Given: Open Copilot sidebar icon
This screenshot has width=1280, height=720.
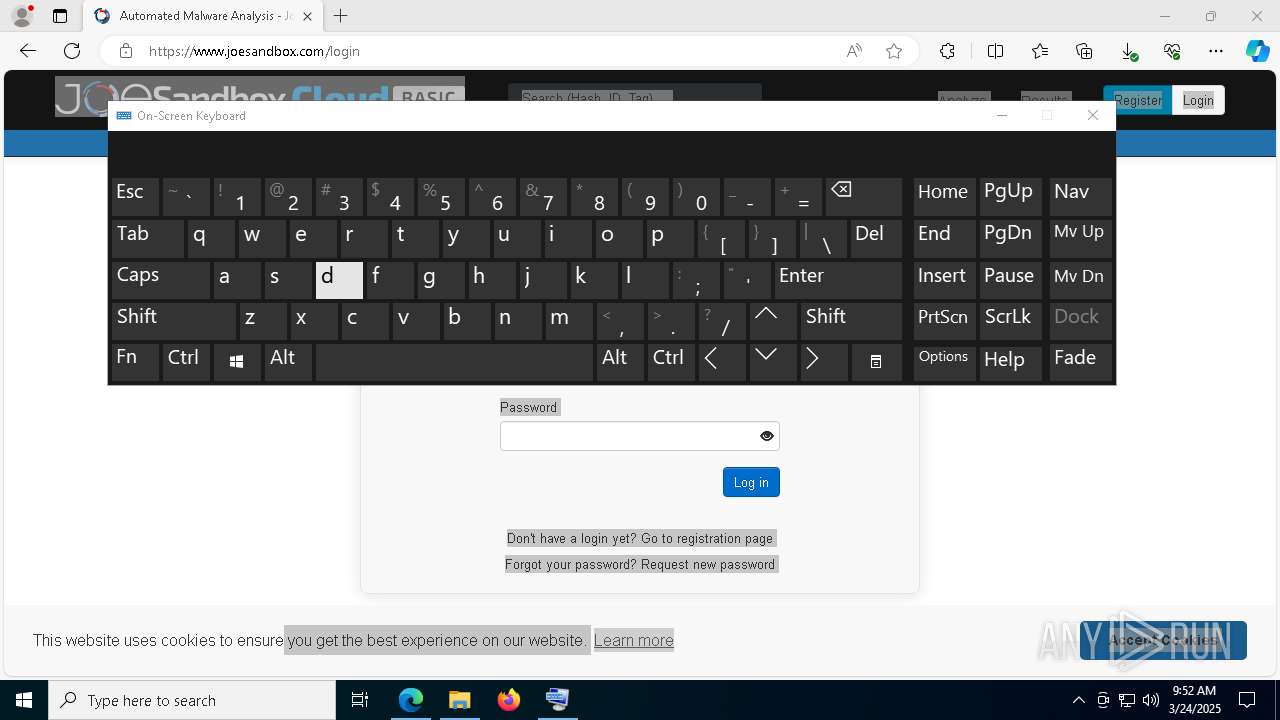Looking at the screenshot, I should coord(1258,51).
